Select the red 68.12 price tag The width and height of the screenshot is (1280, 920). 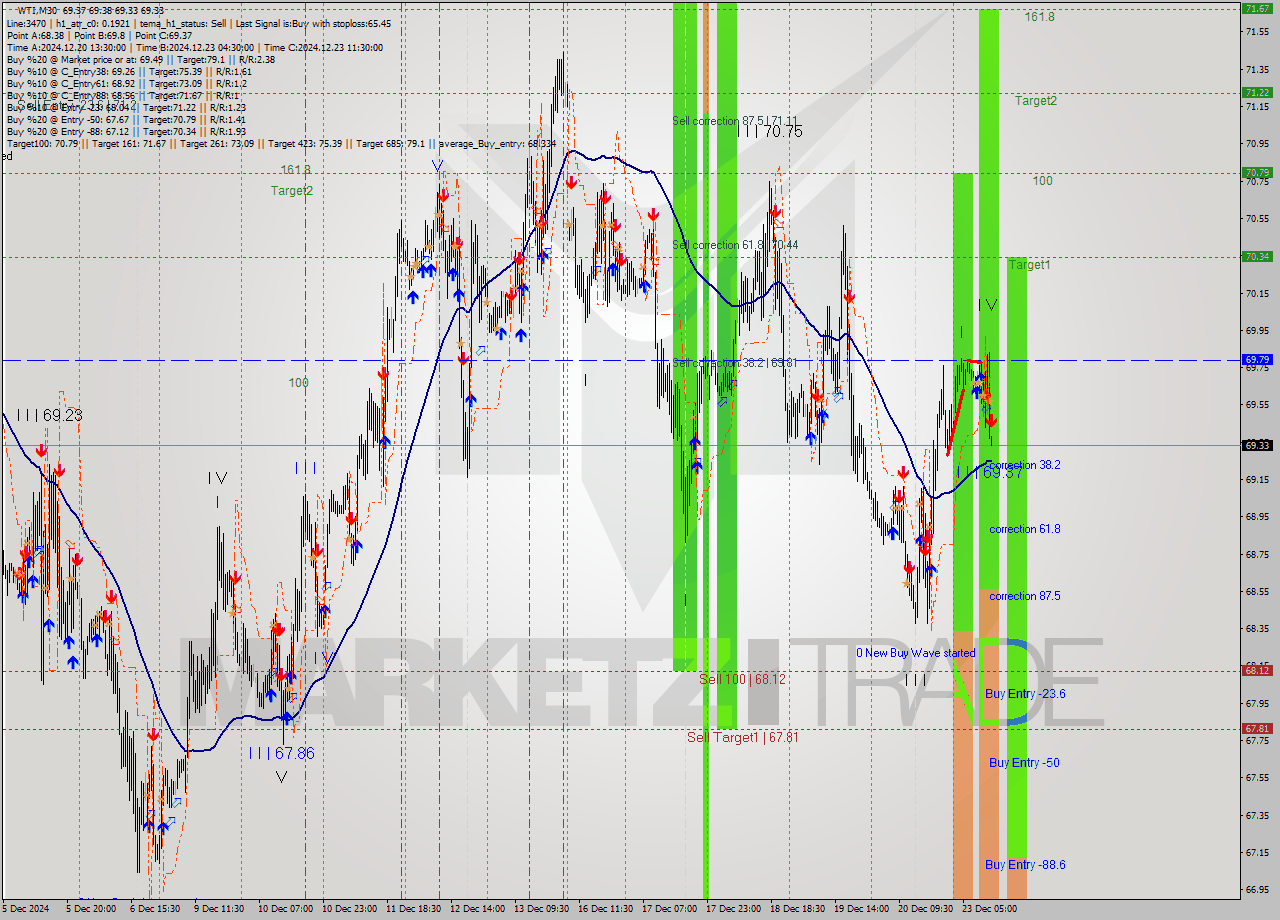(x=1256, y=671)
